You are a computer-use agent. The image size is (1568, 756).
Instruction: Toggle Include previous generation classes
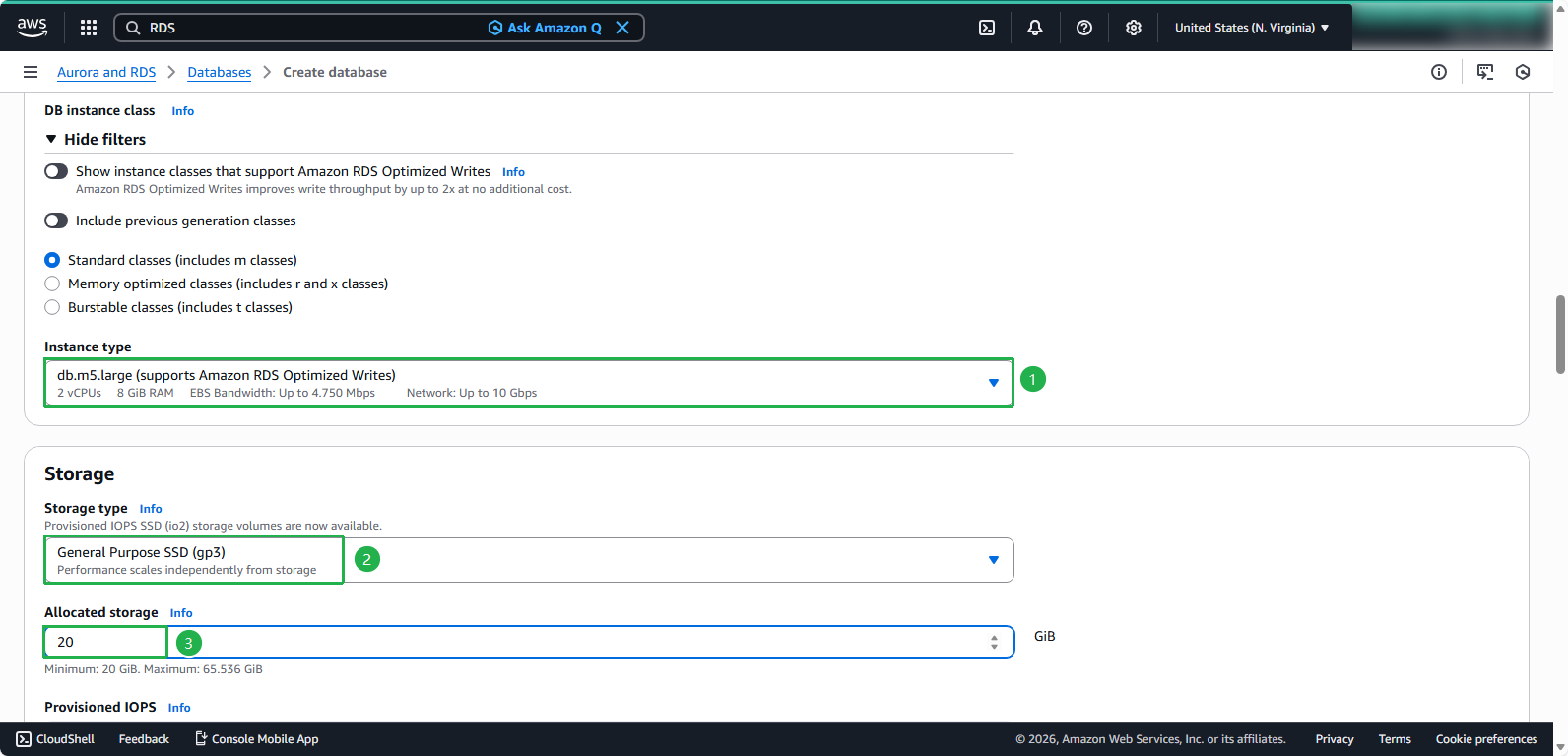[x=56, y=220]
